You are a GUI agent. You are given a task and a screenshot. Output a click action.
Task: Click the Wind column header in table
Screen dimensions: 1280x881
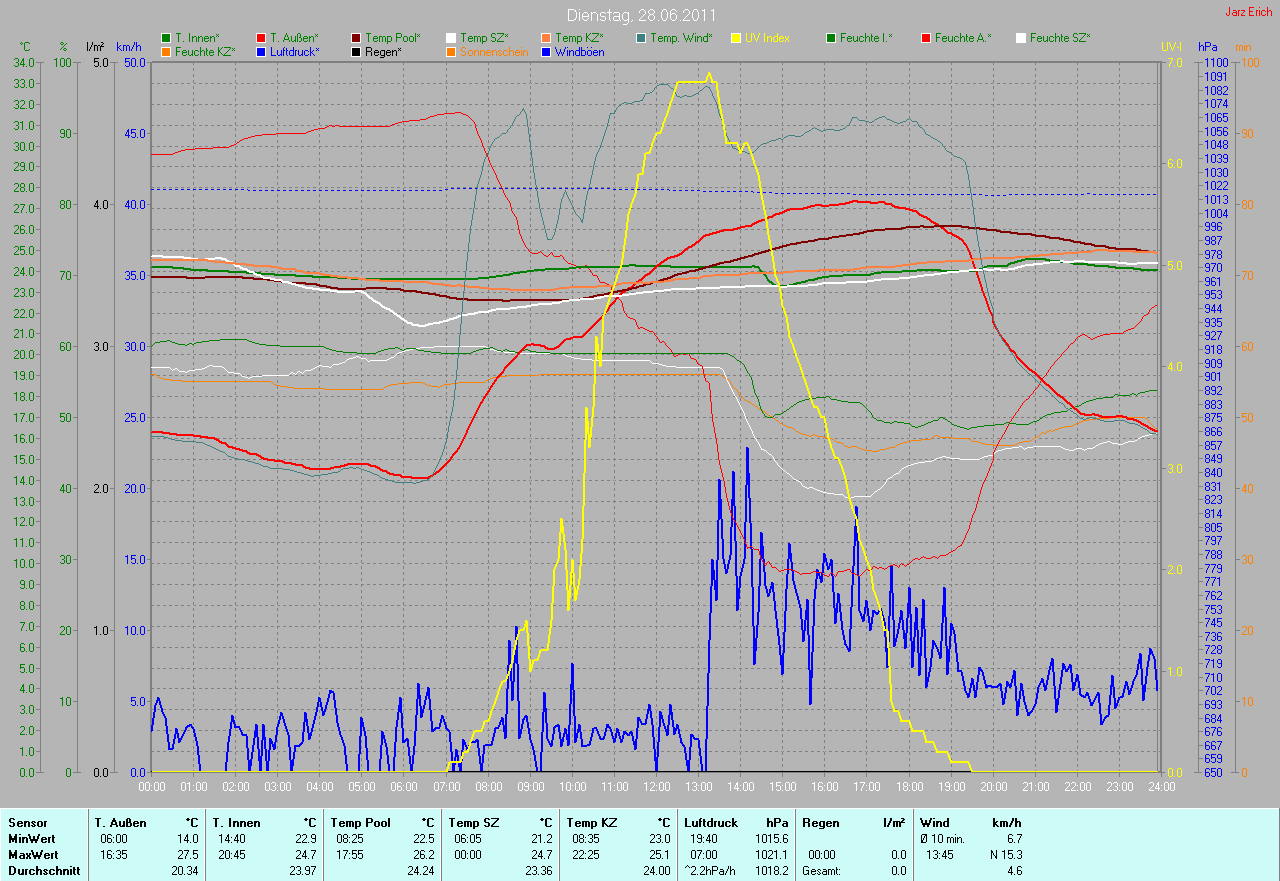pos(936,823)
